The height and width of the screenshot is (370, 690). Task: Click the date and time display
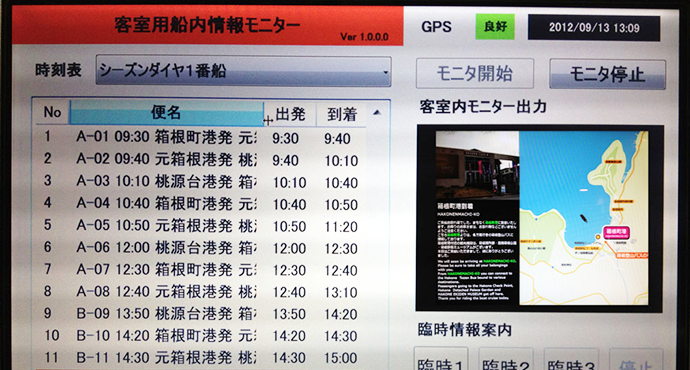(594, 28)
